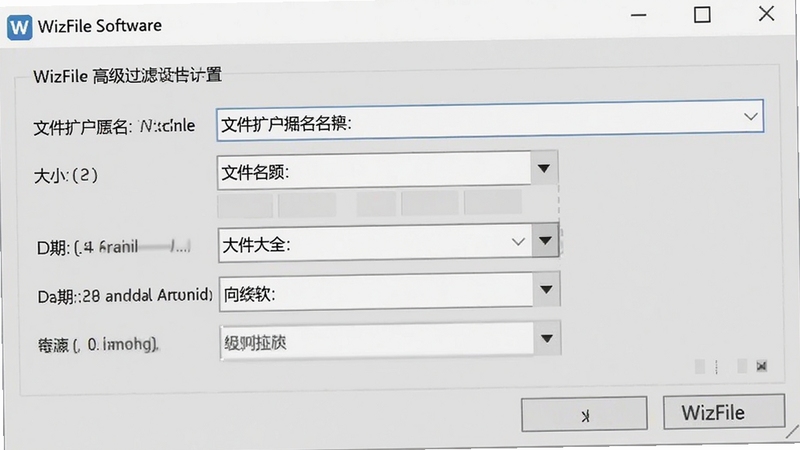Click the 文件扩户 label text on left
The height and width of the screenshot is (450, 800).
[114, 126]
